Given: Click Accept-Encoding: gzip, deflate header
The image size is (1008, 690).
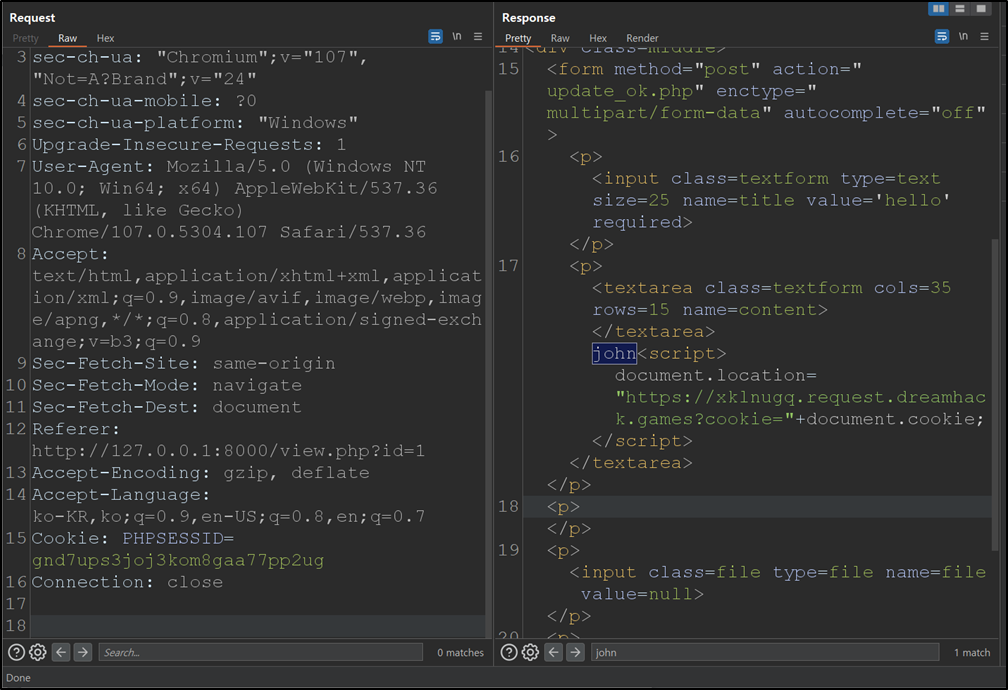Looking at the screenshot, I should tap(201, 473).
